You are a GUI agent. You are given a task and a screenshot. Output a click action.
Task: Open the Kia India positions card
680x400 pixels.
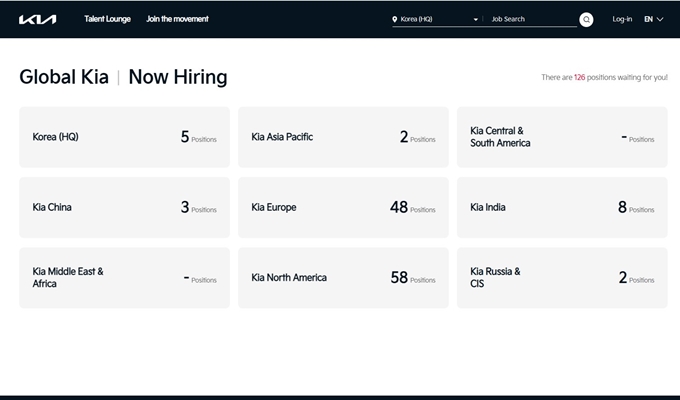(x=562, y=207)
